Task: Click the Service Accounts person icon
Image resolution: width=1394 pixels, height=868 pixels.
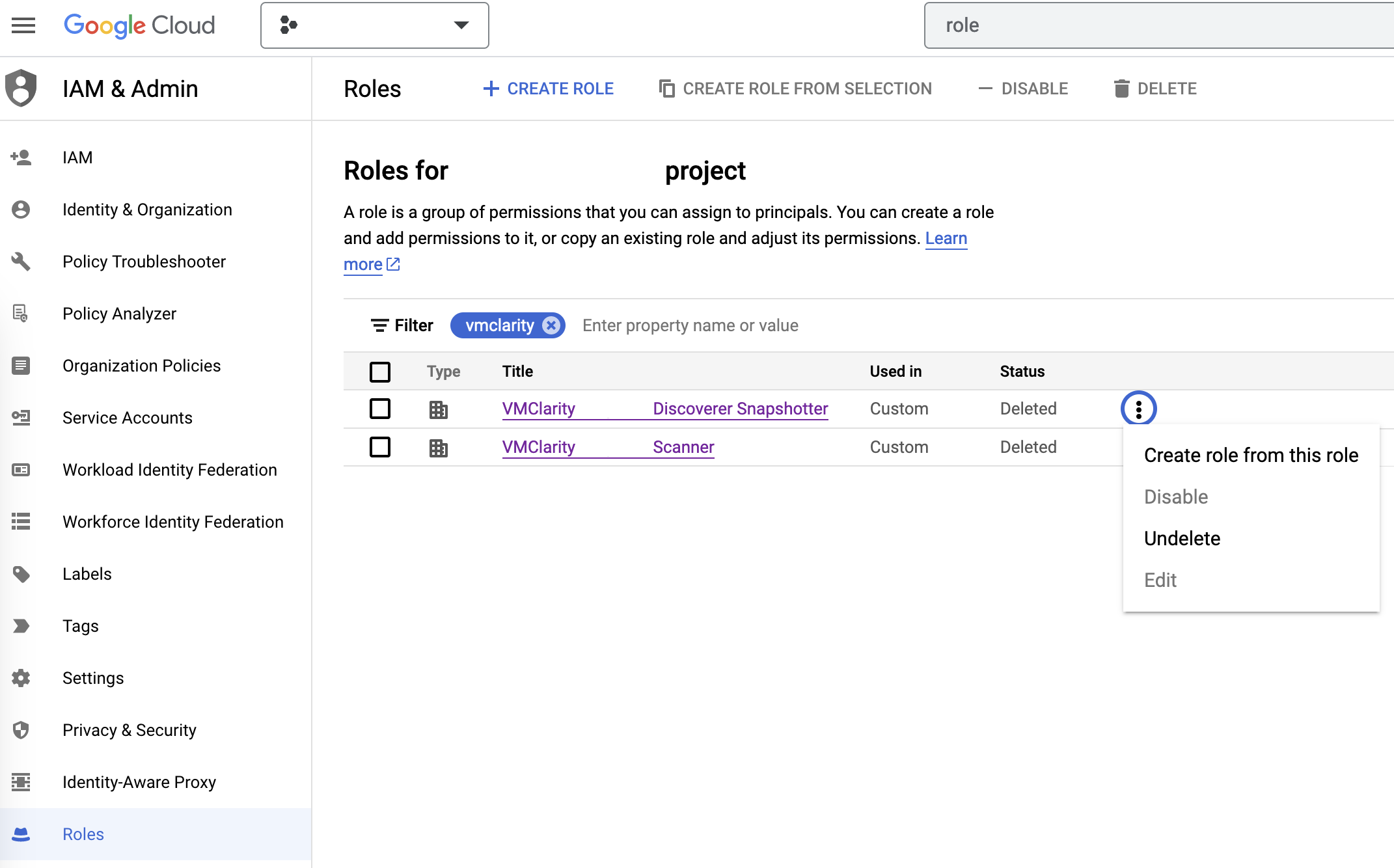Action: click(22, 418)
